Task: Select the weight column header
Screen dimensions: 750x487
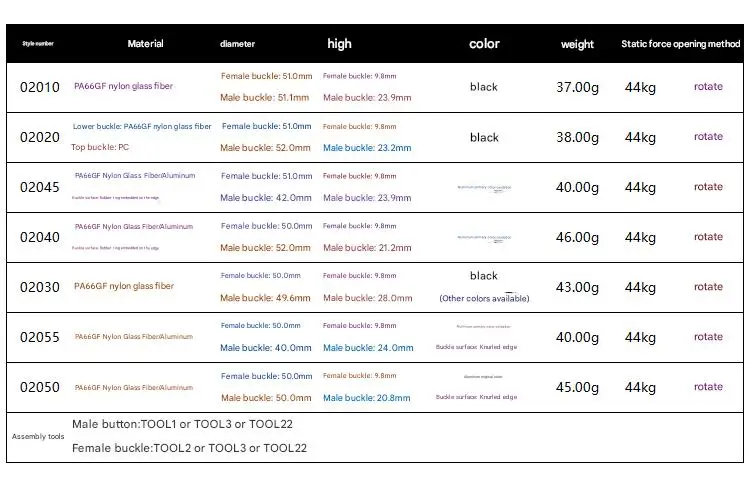Action: click(x=577, y=44)
